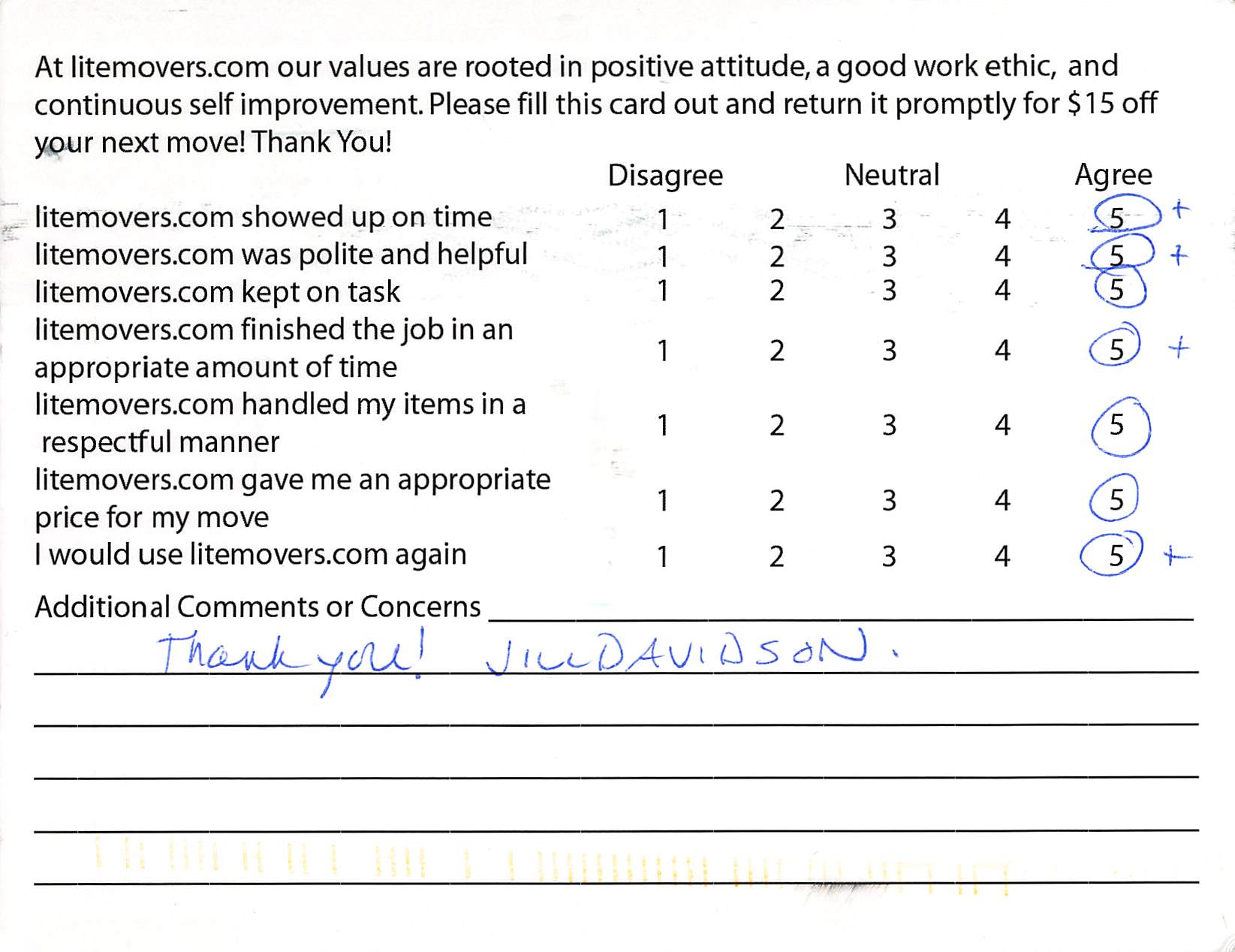Choose rating 2 for 'finished the job' row

coord(776,351)
